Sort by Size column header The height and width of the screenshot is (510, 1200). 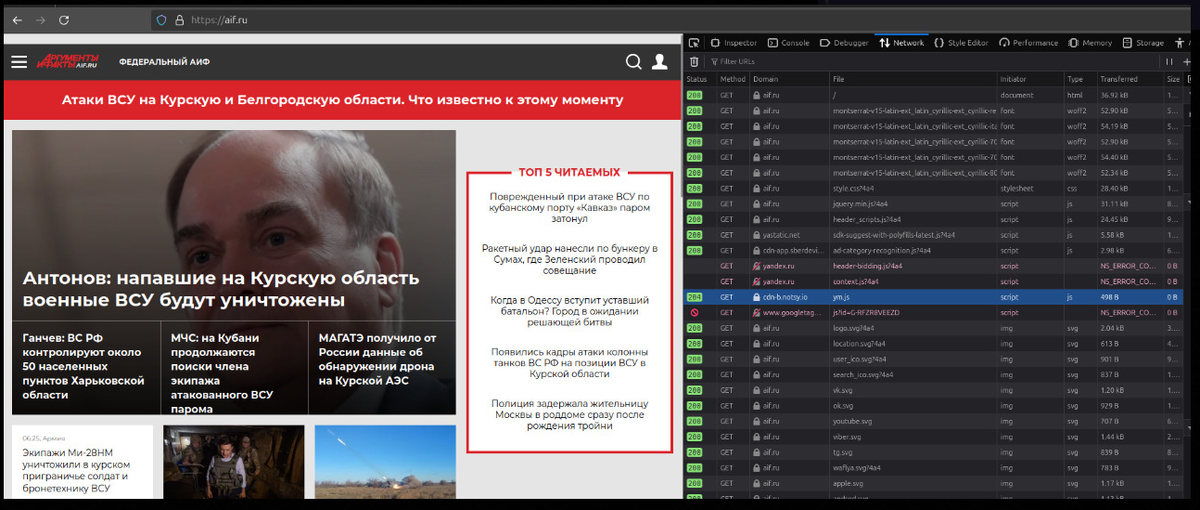pos(1174,79)
